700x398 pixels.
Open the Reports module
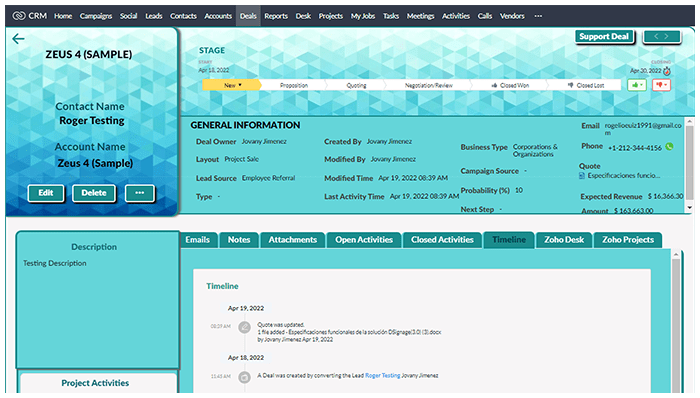pyautogui.click(x=276, y=16)
